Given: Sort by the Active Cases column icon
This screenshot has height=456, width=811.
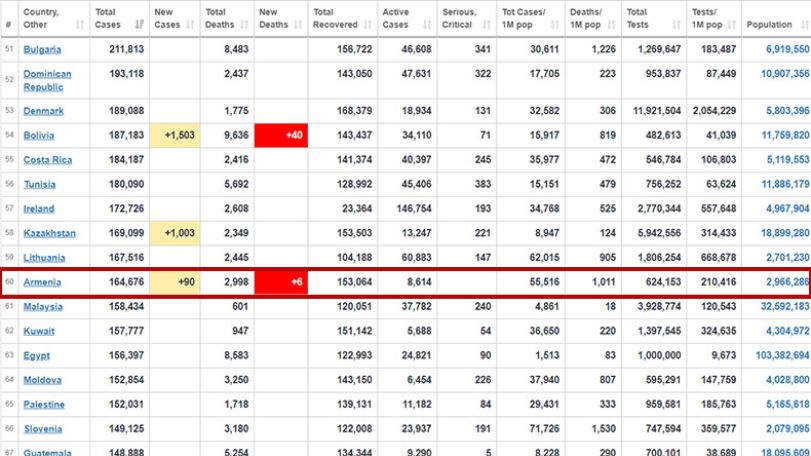Looking at the screenshot, I should [427, 24].
